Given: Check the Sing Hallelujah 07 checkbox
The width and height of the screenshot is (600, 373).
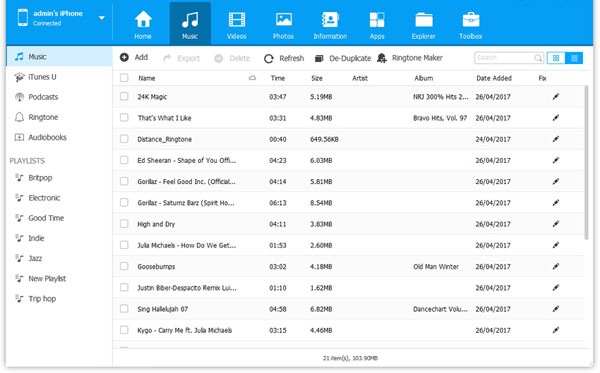Looking at the screenshot, I should click(124, 309).
